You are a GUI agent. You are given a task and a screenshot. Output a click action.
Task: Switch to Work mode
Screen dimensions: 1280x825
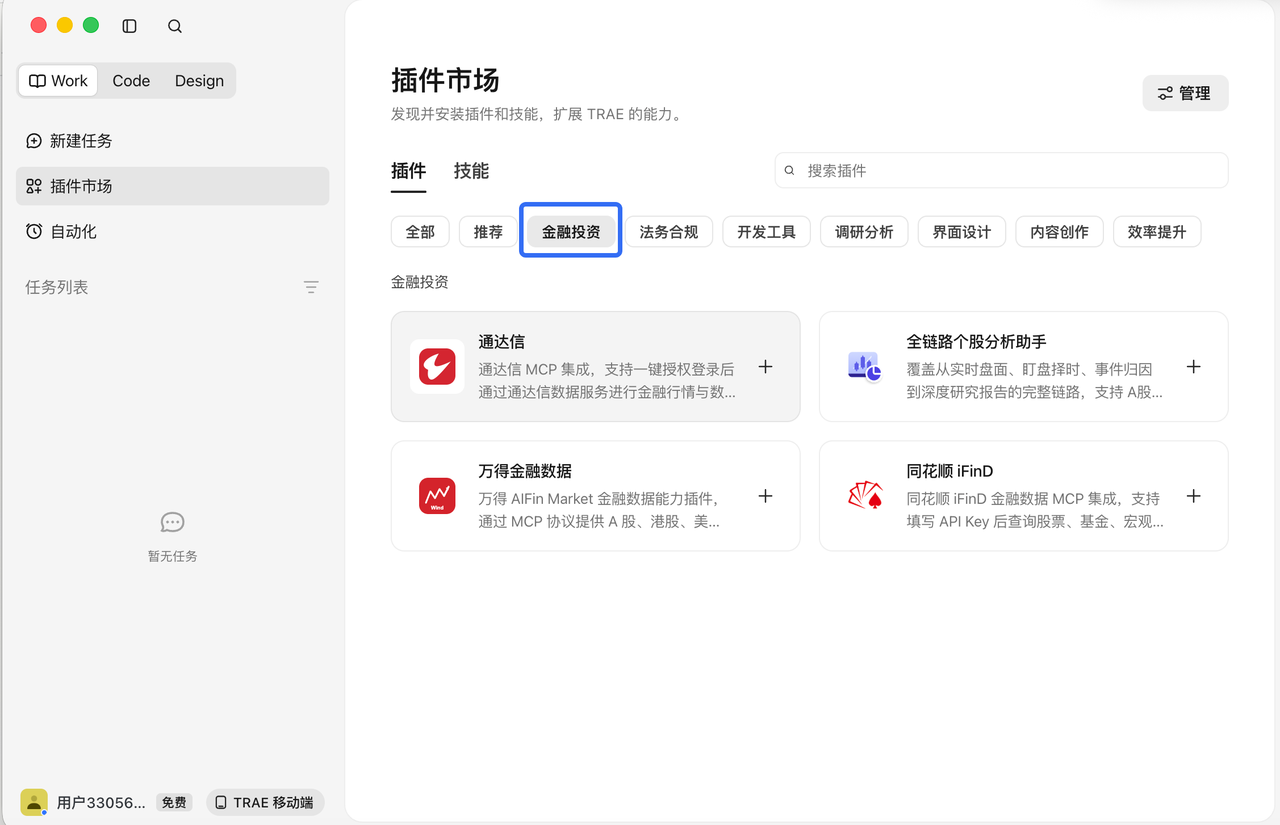(x=58, y=81)
